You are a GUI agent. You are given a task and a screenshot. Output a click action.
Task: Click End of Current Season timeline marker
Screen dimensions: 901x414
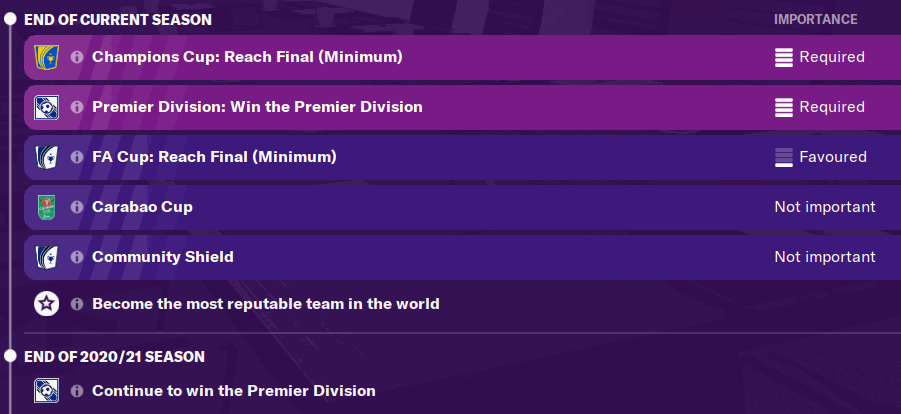point(10,19)
